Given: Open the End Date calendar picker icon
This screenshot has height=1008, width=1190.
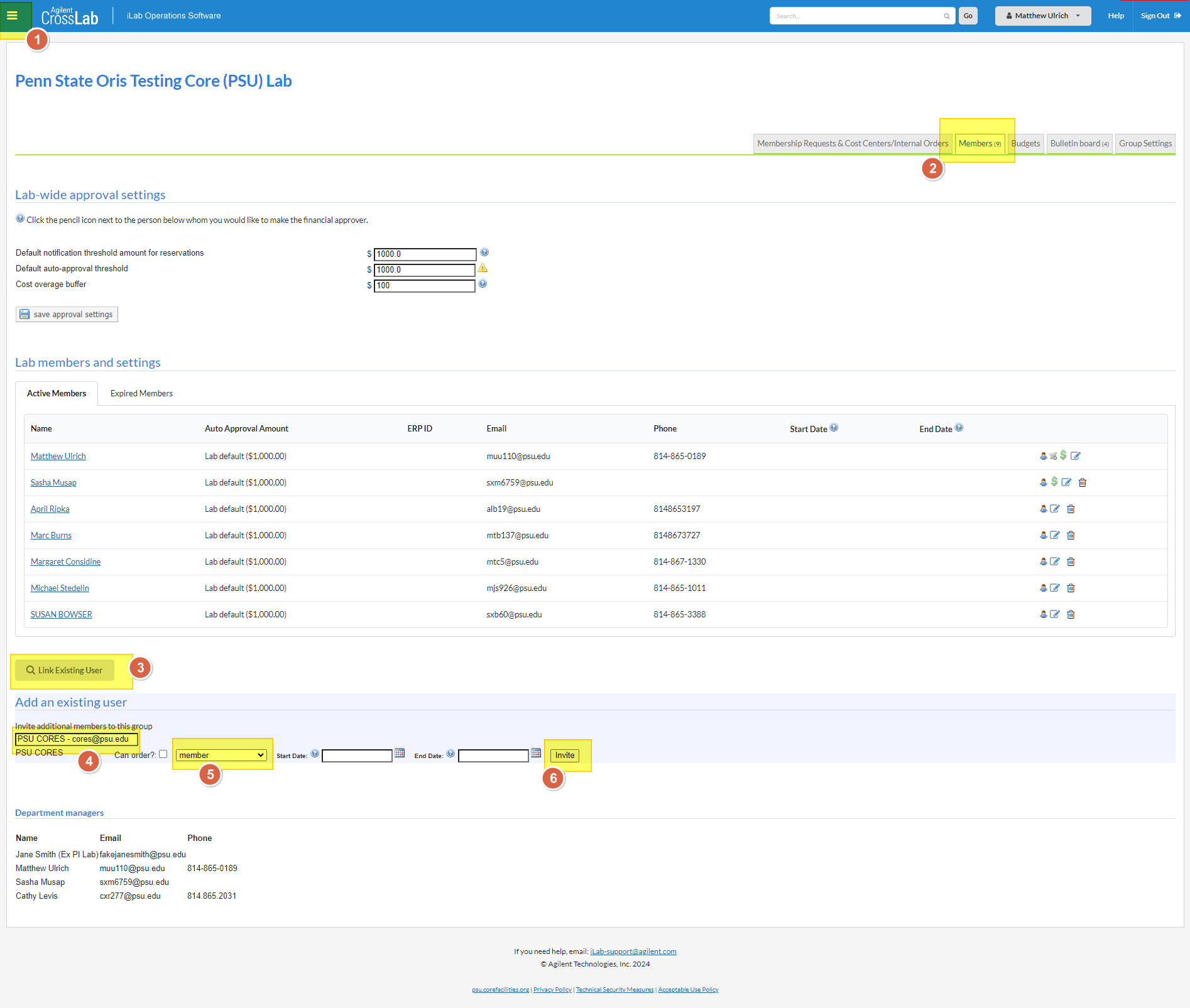Looking at the screenshot, I should pyautogui.click(x=536, y=753).
